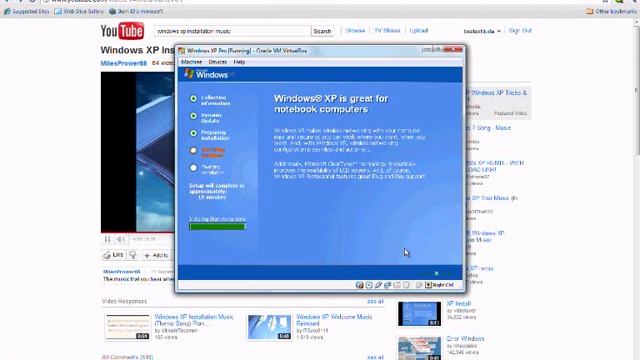Open the TV Shows tab on YouTube
Screen dimensions: 640x360
click(x=387, y=31)
